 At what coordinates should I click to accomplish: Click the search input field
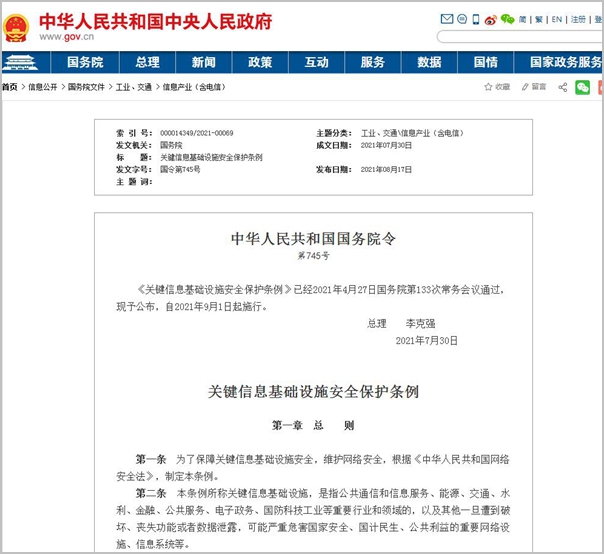[x=520, y=37]
